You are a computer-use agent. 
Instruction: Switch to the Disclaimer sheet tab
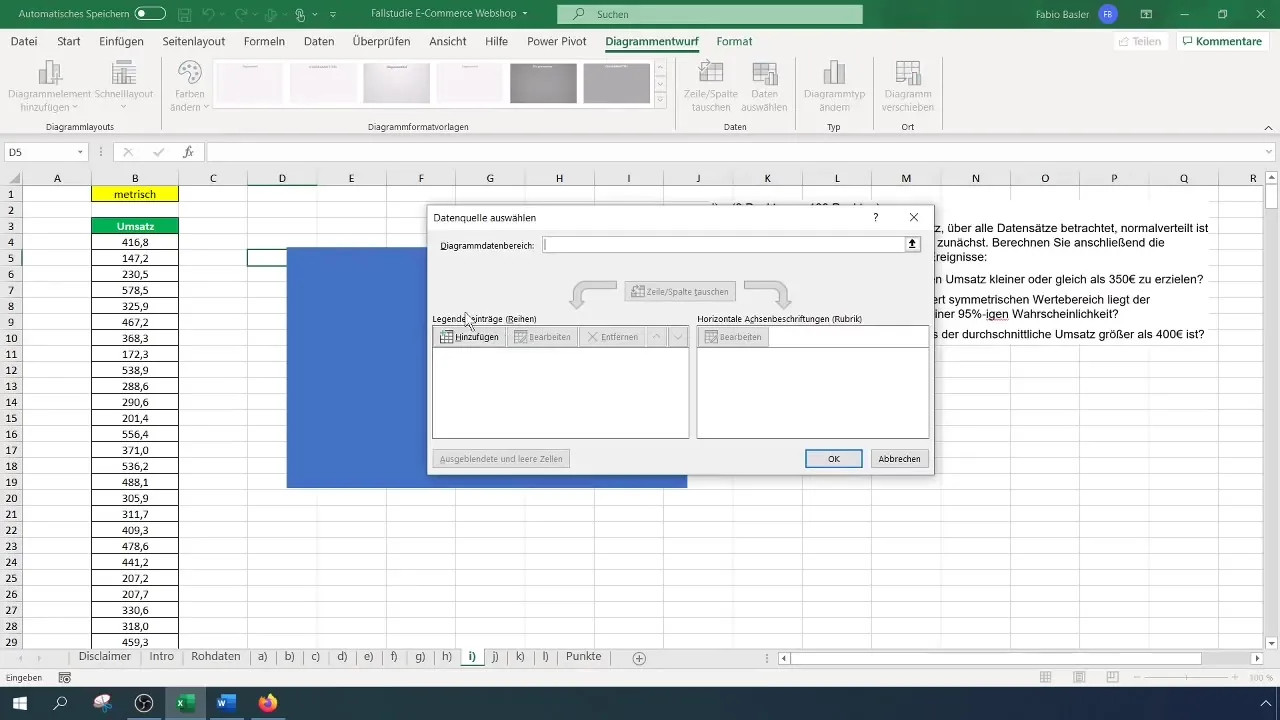pos(105,657)
